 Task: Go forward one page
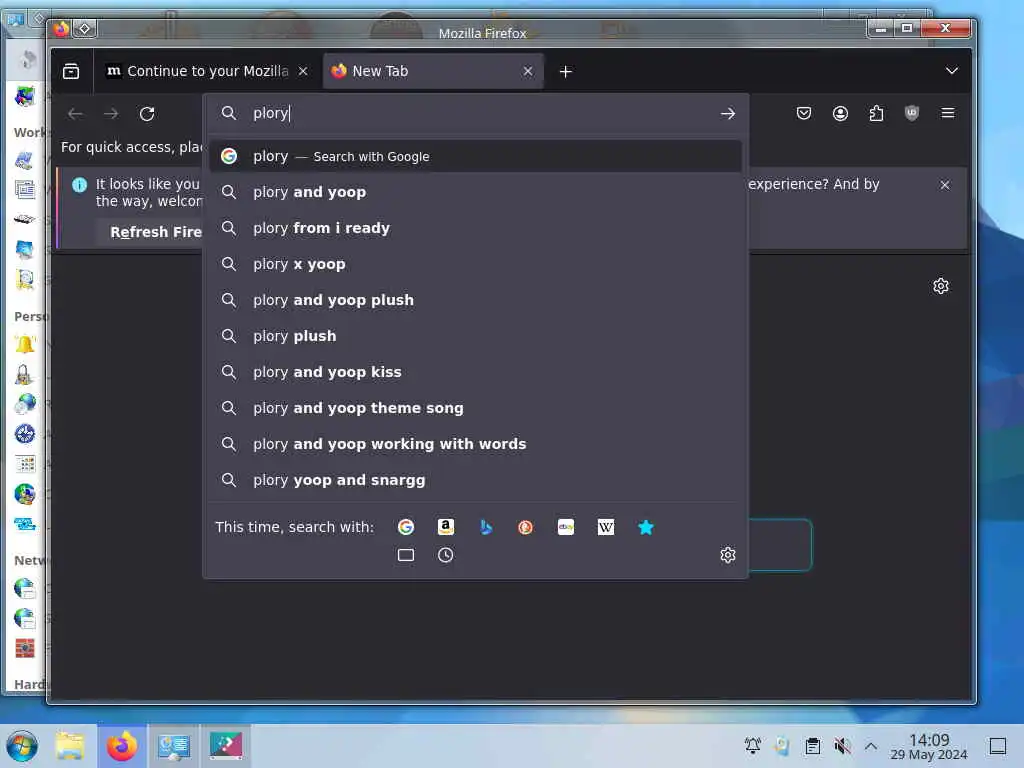[111, 114]
